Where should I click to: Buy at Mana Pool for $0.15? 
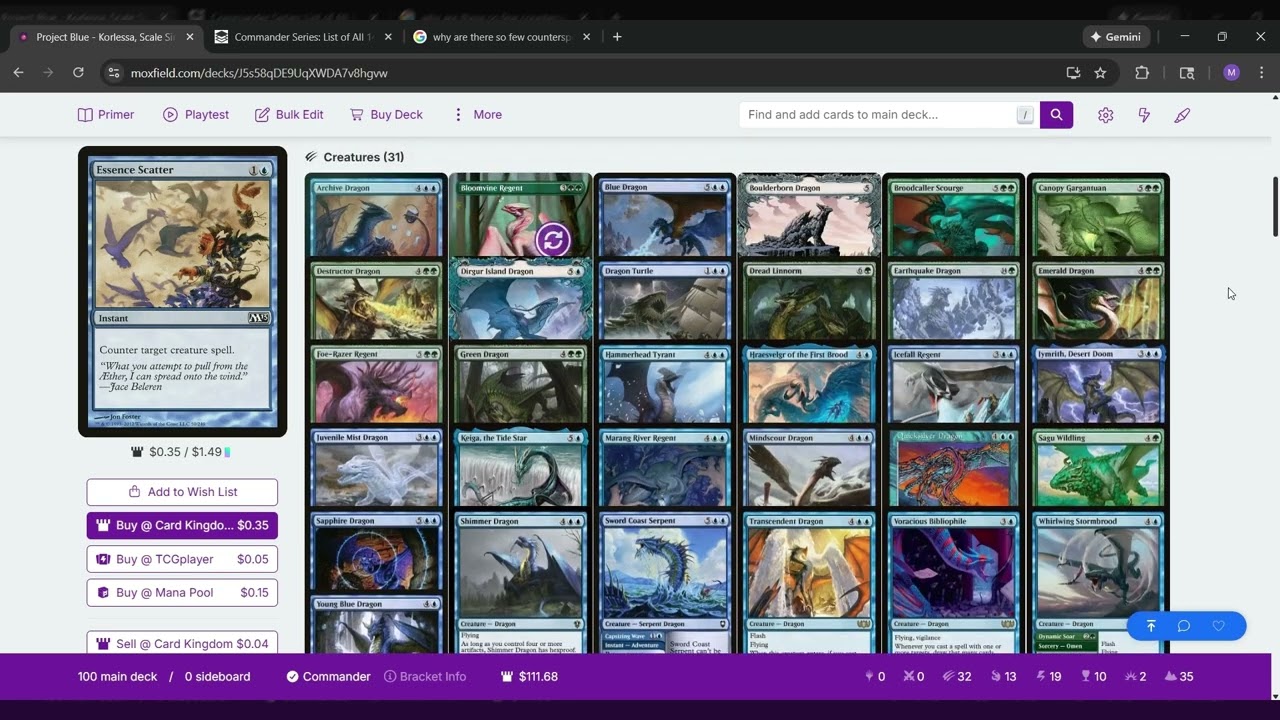click(182, 592)
